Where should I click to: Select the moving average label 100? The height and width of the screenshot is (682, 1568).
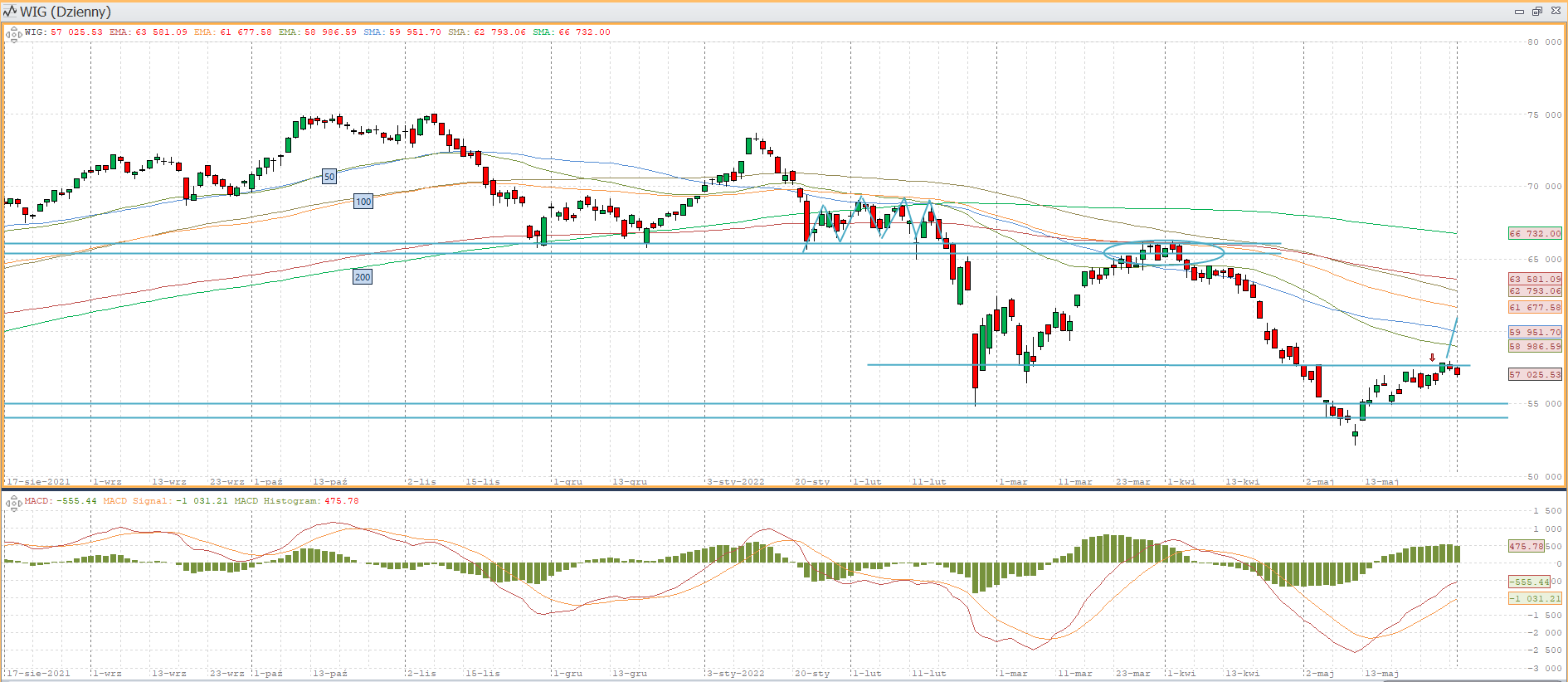(x=363, y=202)
